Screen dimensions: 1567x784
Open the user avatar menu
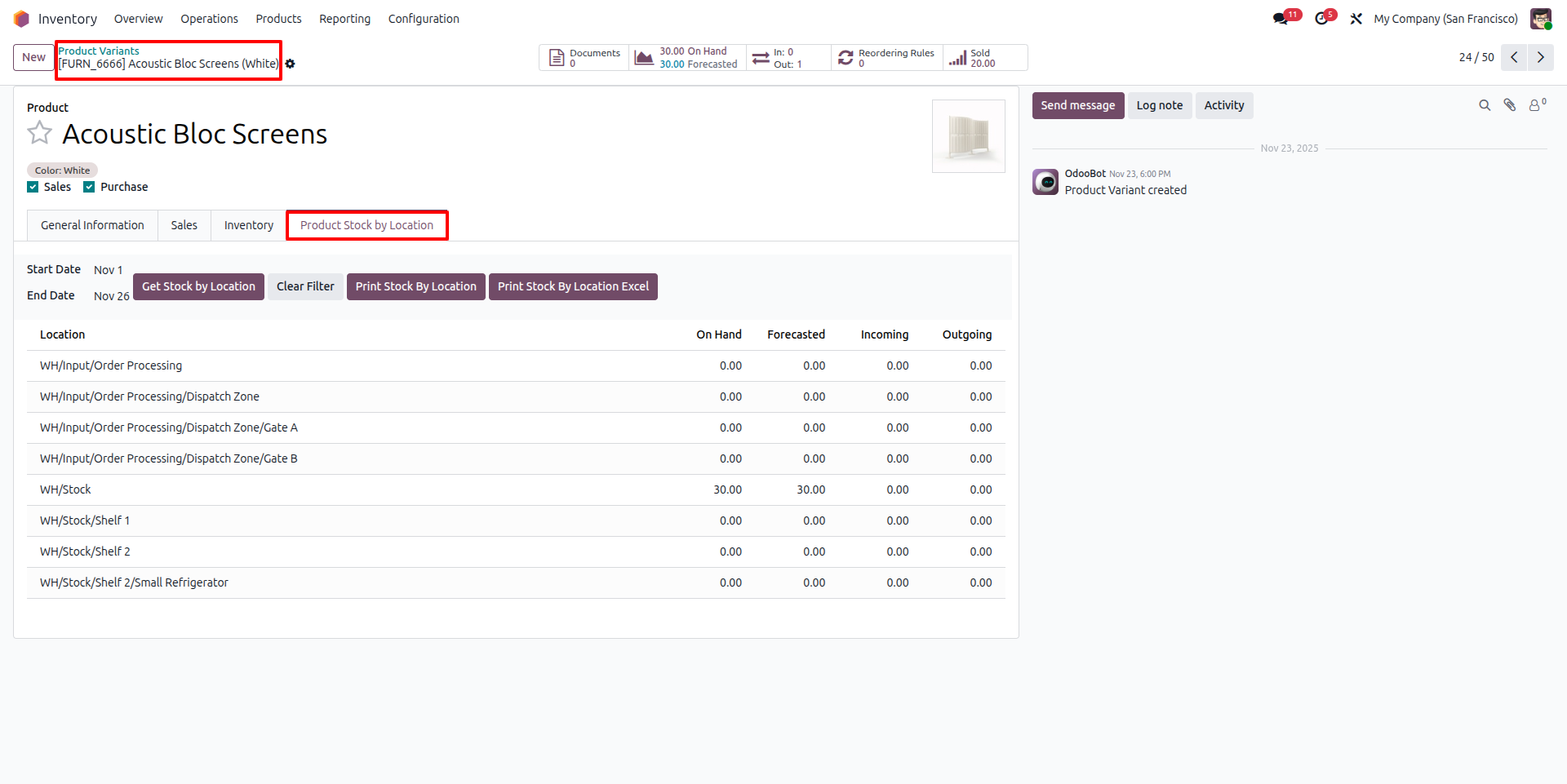point(1540,19)
